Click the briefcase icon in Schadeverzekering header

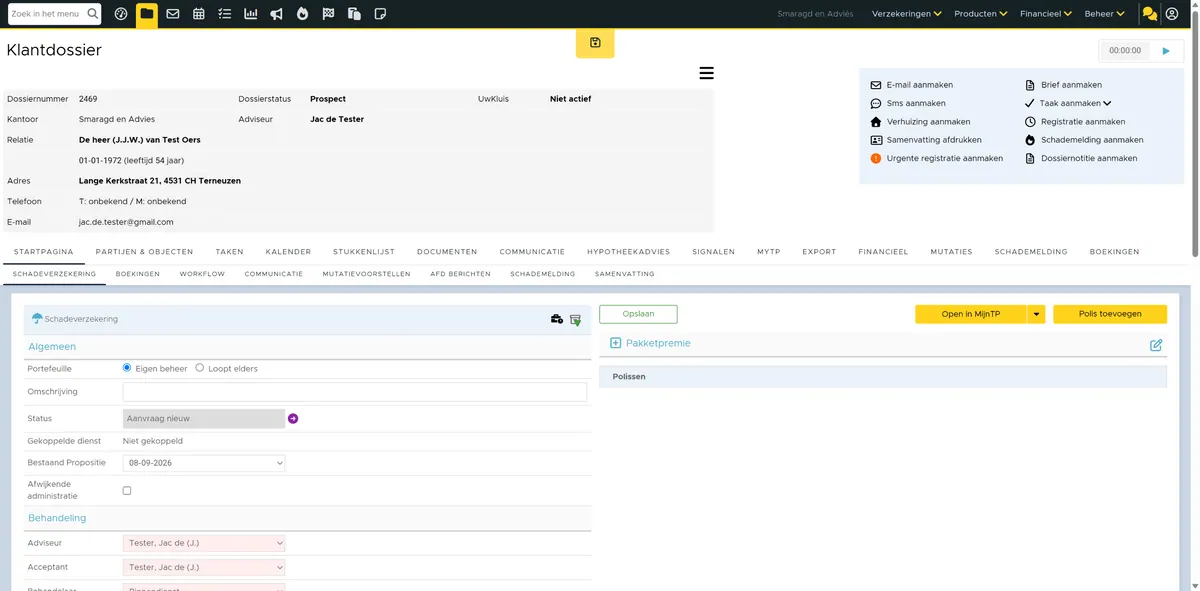(x=557, y=319)
